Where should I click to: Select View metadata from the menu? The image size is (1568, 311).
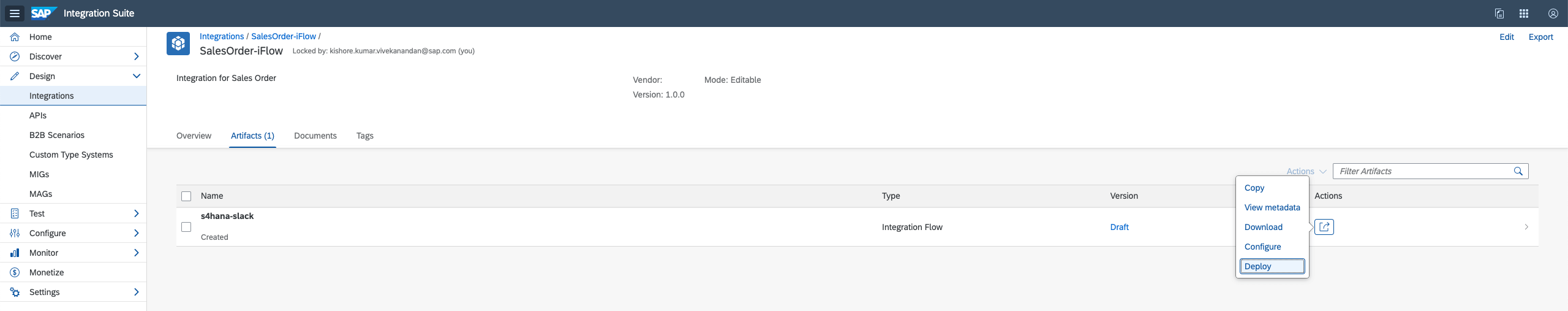point(1272,207)
